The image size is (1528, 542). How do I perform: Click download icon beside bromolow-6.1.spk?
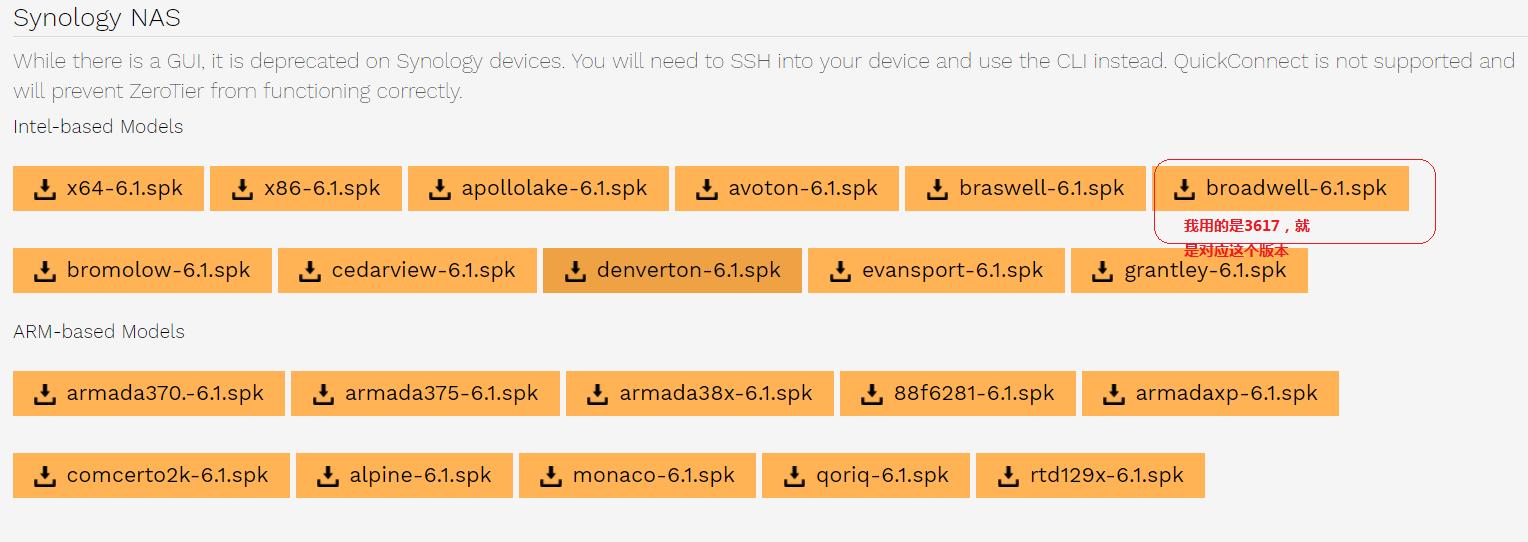[x=45, y=271]
